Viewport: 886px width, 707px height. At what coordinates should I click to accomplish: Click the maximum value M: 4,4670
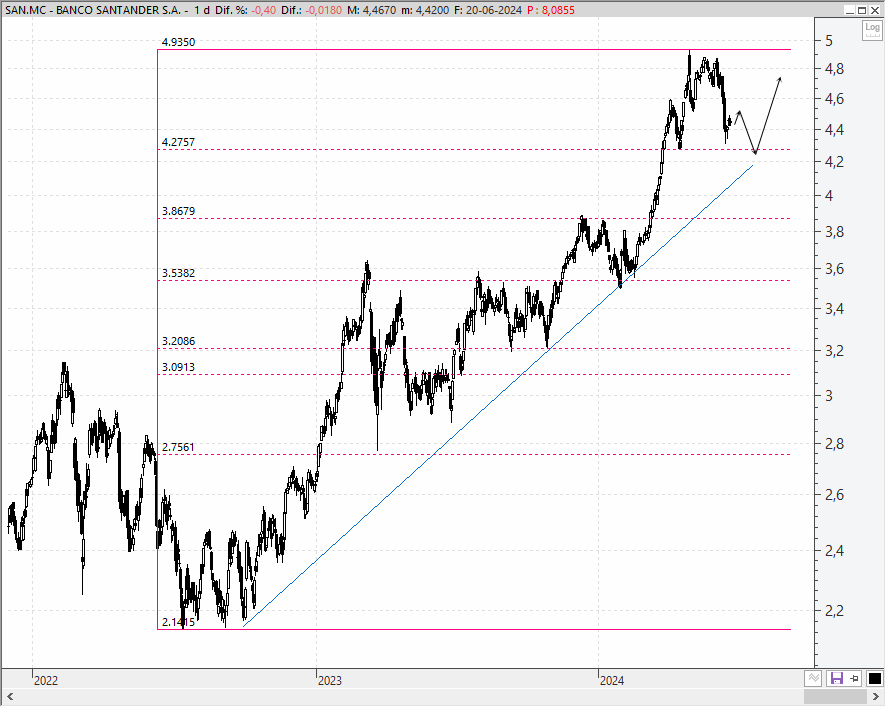[371, 10]
